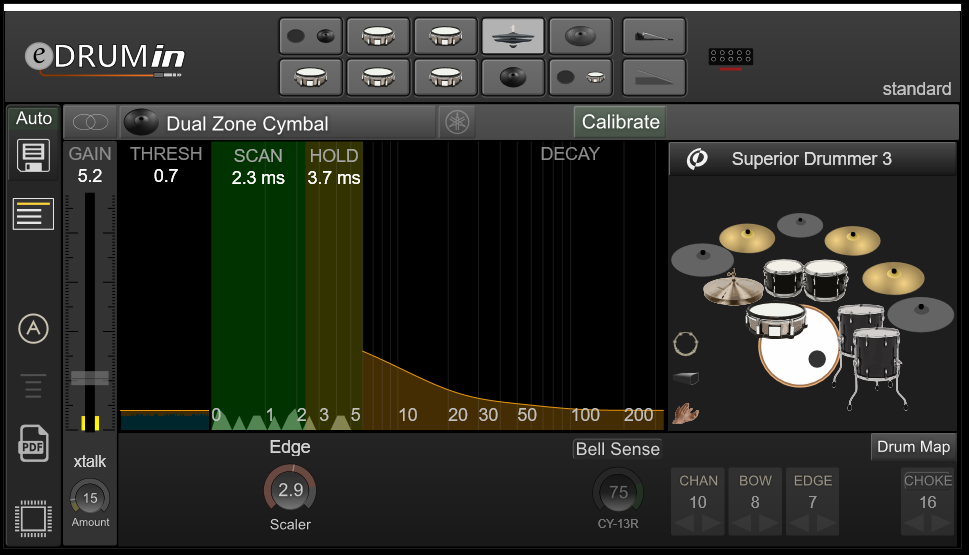Select the wedge-shaped expression pedal input
The height and width of the screenshot is (555, 969).
(x=654, y=77)
